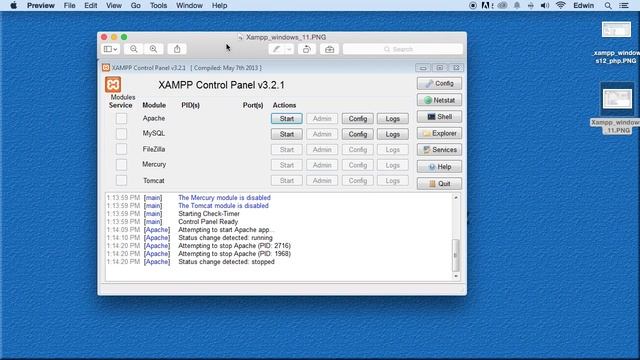Open the Apache Config button
640x360 pixels.
click(x=358, y=119)
